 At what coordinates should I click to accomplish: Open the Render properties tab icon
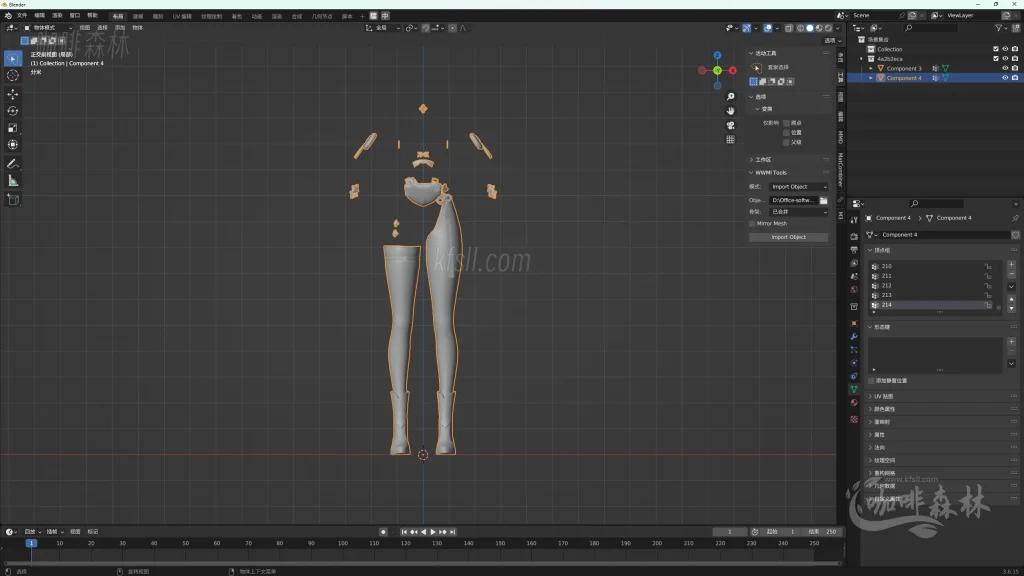pyautogui.click(x=854, y=236)
